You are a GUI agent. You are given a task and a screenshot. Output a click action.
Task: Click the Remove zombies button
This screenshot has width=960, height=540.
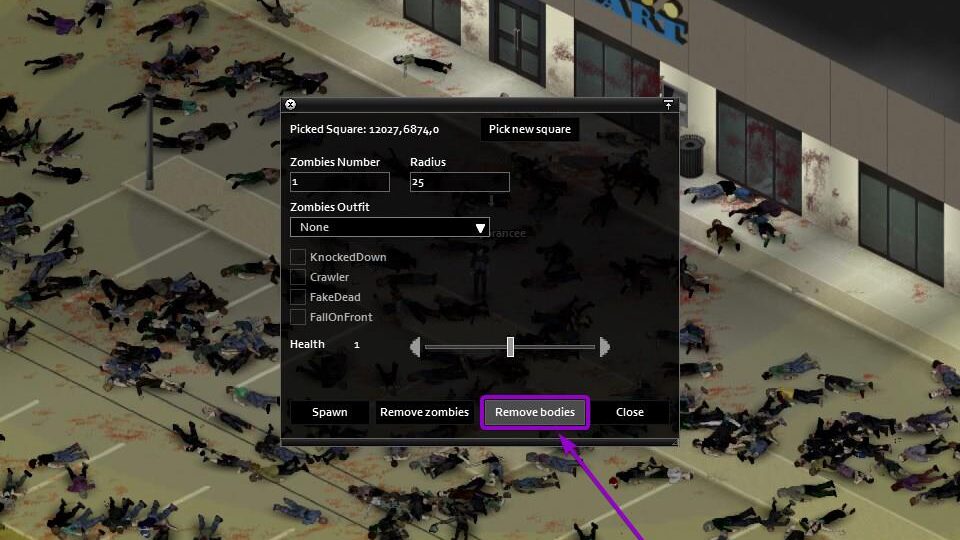click(424, 412)
